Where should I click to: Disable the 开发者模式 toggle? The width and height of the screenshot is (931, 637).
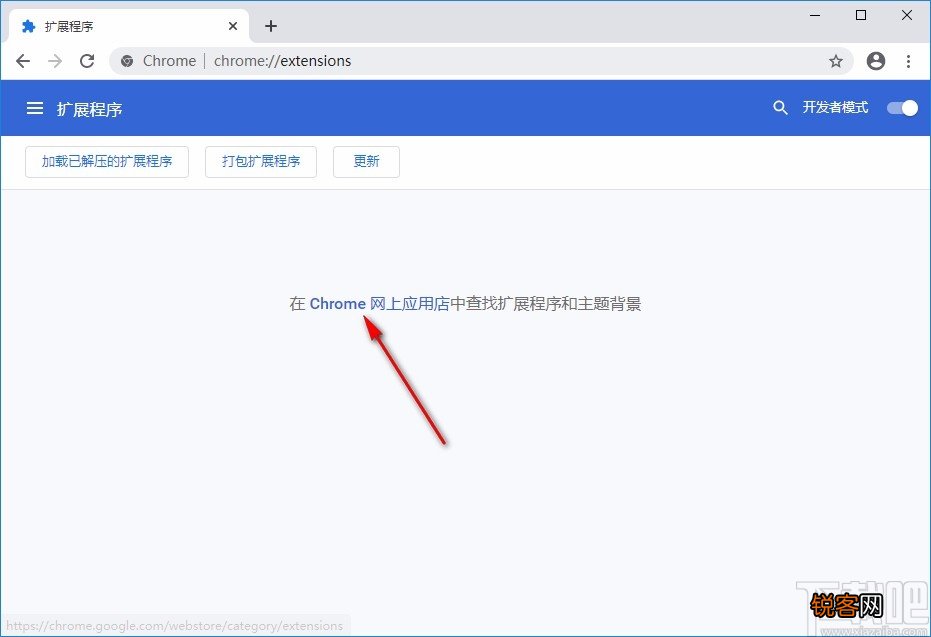tap(902, 107)
